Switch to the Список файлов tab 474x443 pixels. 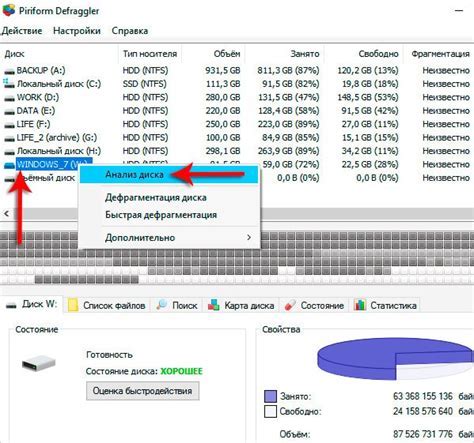pyautogui.click(x=107, y=305)
